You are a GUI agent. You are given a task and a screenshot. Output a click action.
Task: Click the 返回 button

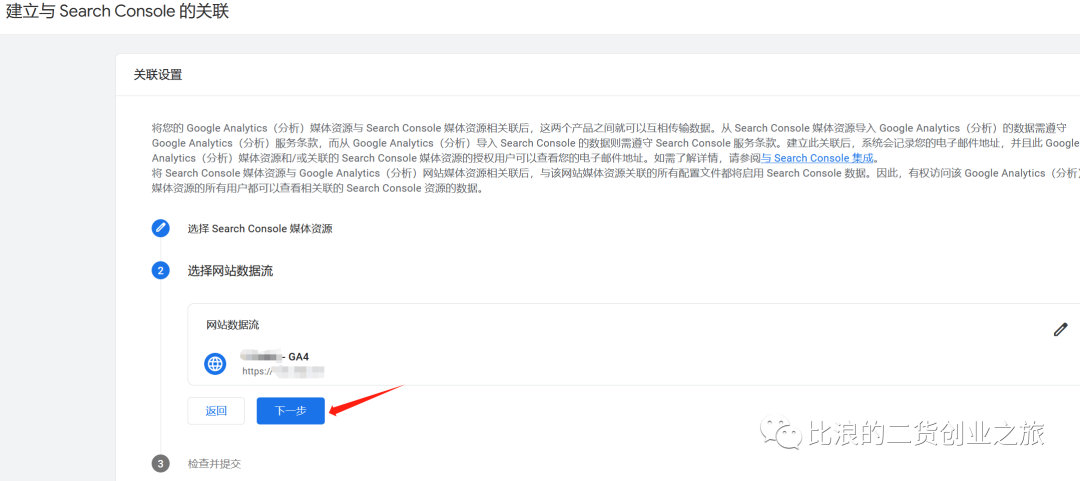click(x=216, y=411)
